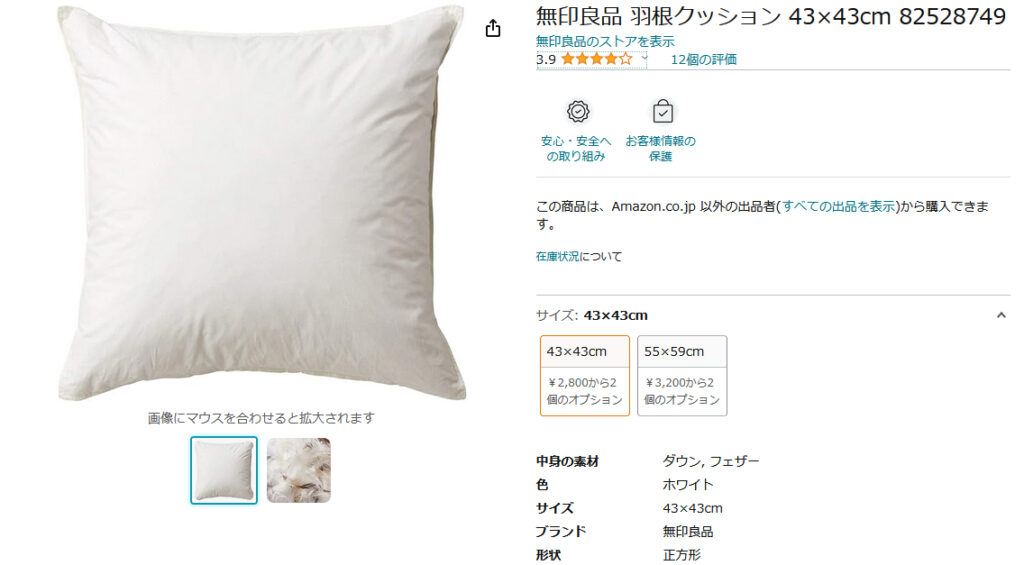Click the safety initiatives badge icon
The image size is (1024, 565).
click(x=576, y=111)
